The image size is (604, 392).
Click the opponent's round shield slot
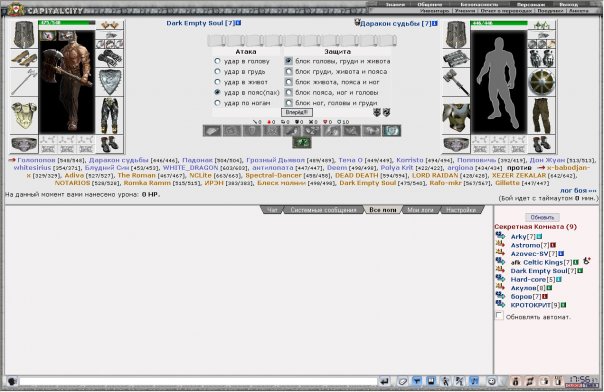[x=542, y=82]
